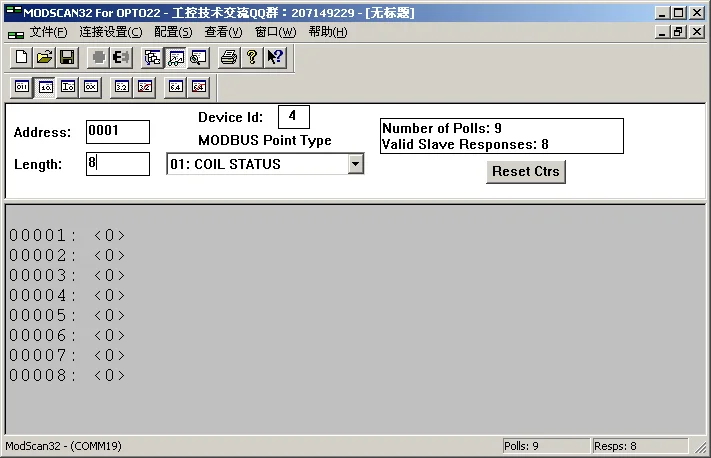Toggle binary display format button
This screenshot has width=711, height=458.
click(22, 87)
